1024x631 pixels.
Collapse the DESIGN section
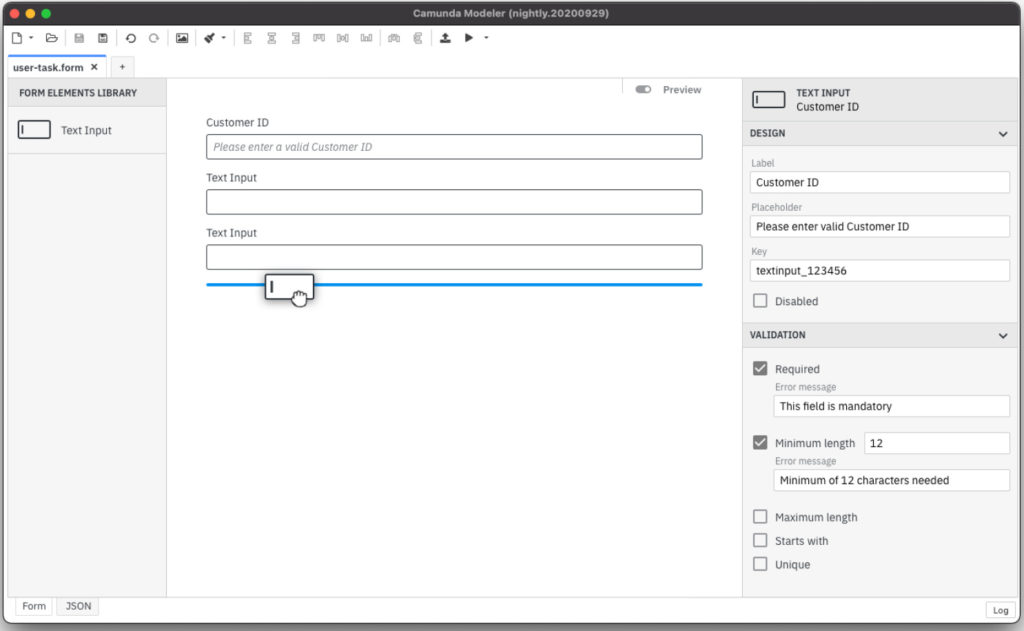(1002, 134)
